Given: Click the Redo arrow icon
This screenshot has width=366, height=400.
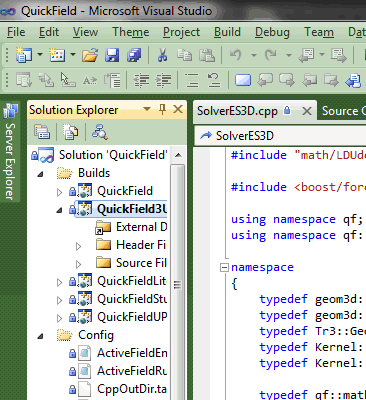Looking at the screenshot, I should click(x=270, y=54).
